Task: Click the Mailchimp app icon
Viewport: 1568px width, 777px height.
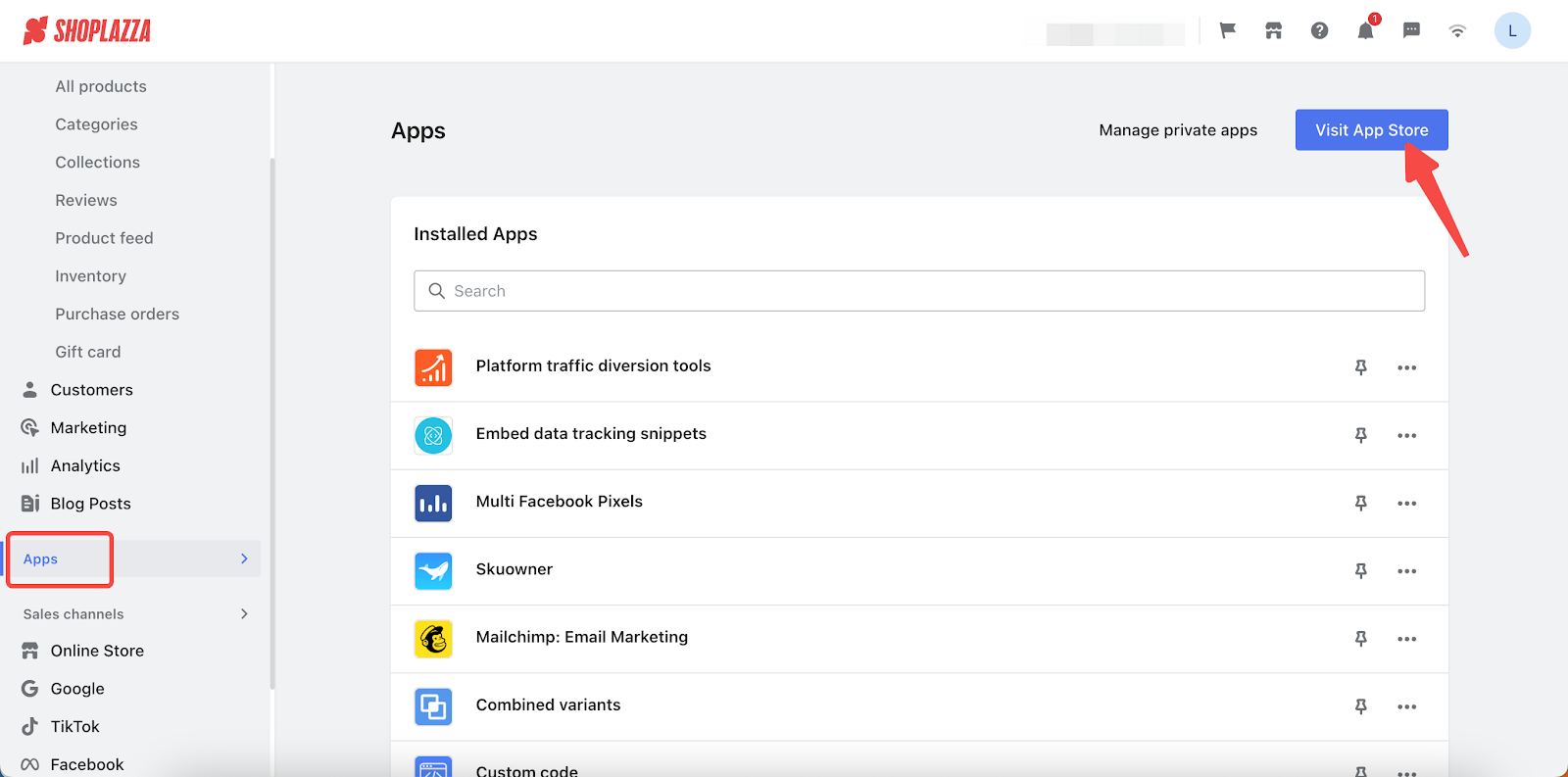Action: (x=433, y=639)
